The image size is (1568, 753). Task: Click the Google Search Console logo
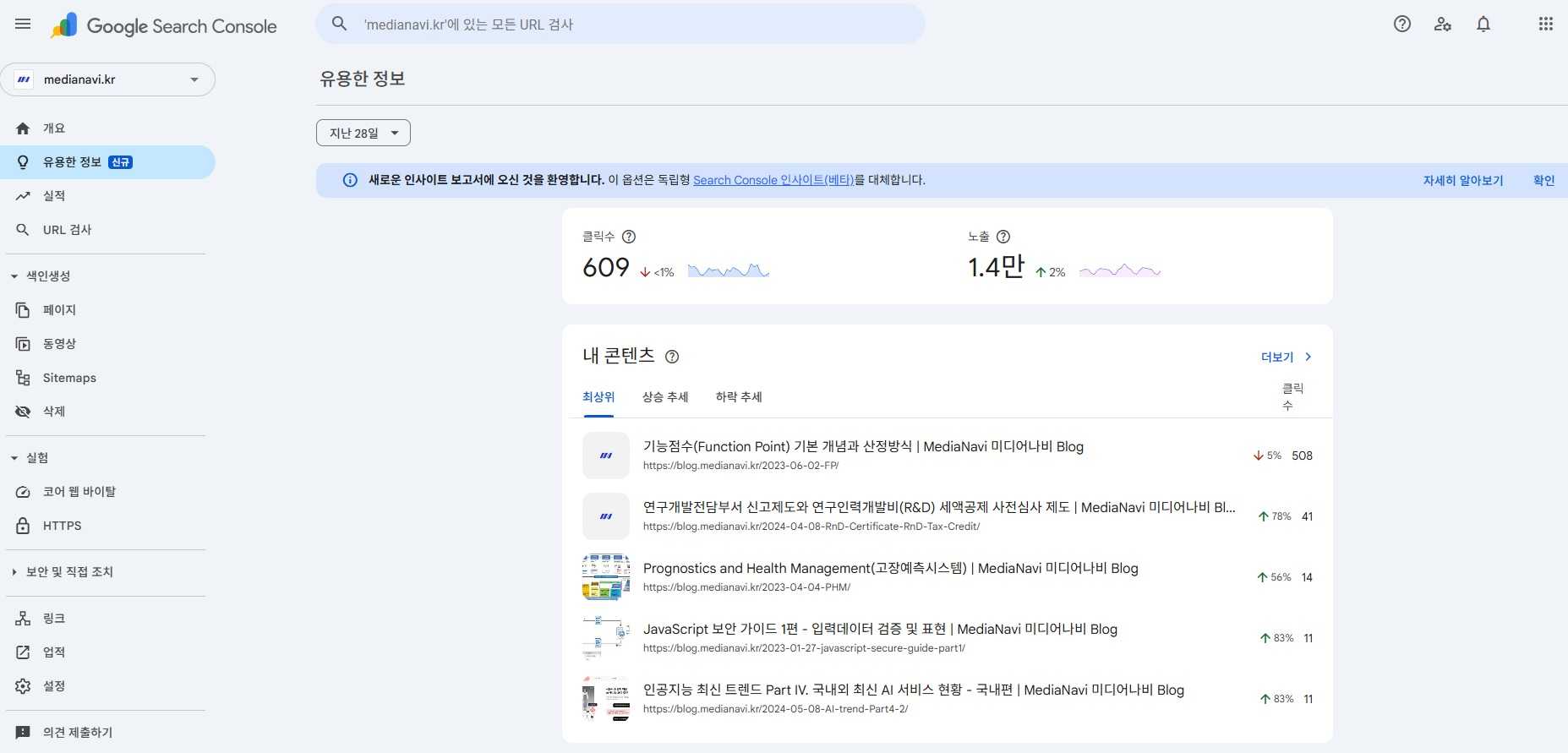[x=163, y=26]
